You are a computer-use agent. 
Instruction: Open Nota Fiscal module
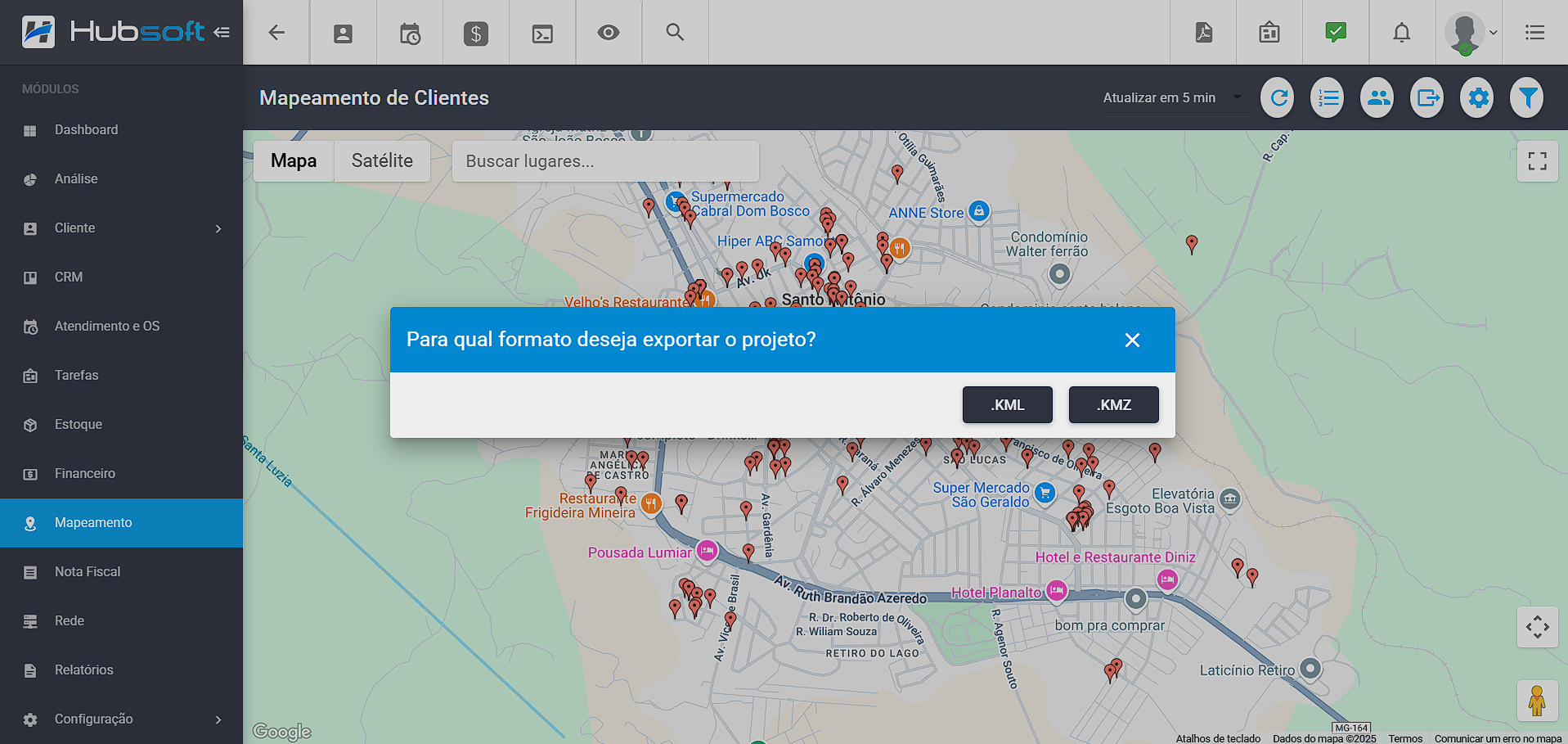tap(121, 572)
